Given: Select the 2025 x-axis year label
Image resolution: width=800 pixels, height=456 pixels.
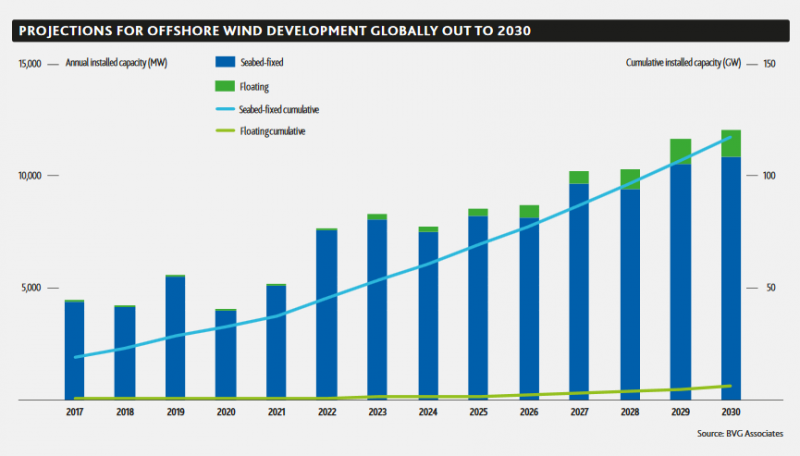Looking at the screenshot, I should click(x=478, y=412).
